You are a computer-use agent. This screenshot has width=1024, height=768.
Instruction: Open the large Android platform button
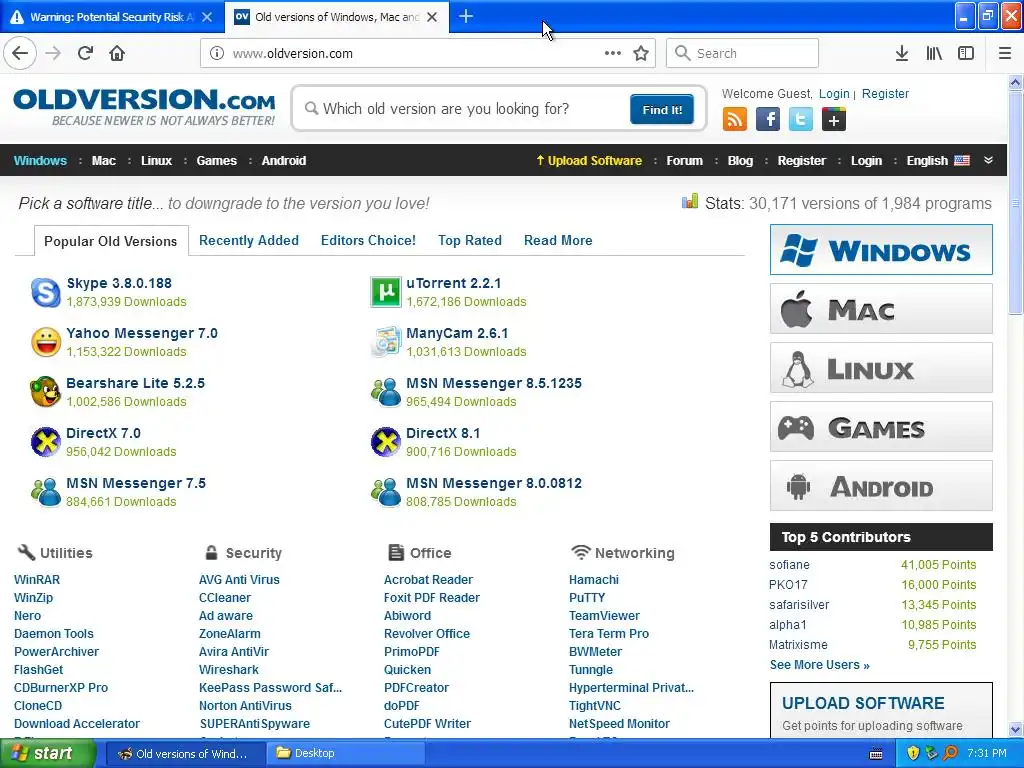point(881,486)
